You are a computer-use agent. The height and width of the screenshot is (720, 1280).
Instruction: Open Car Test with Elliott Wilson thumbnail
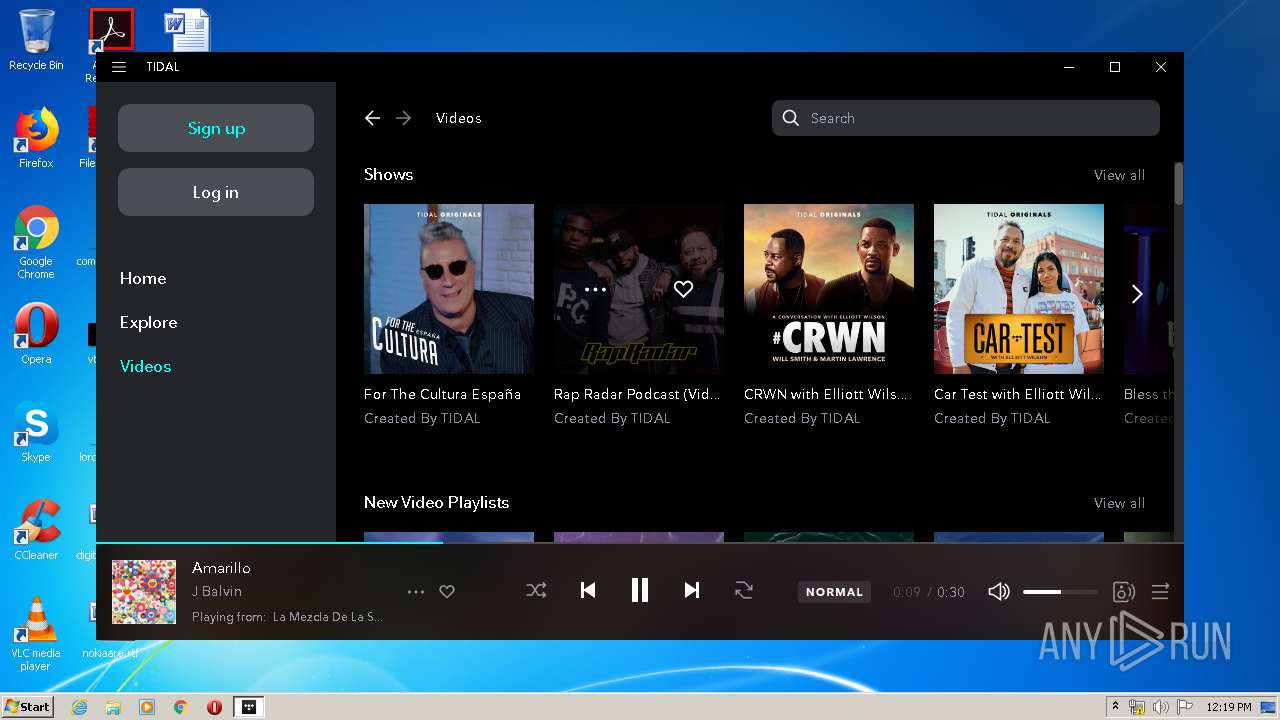[1019, 289]
